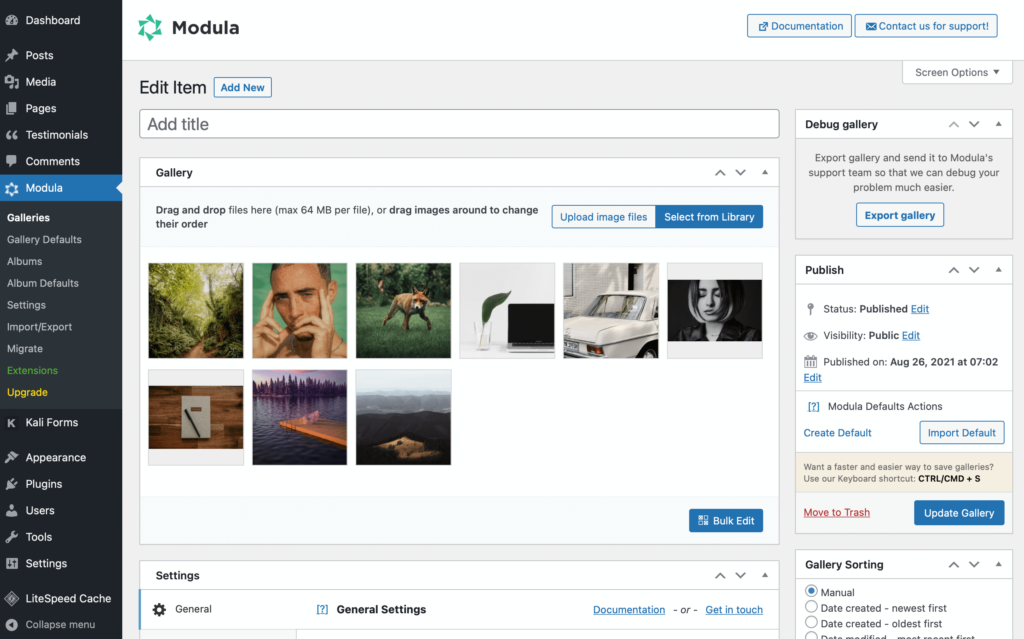Open Appearance from the admin sidebar
The width and height of the screenshot is (1024, 639).
pos(50,457)
